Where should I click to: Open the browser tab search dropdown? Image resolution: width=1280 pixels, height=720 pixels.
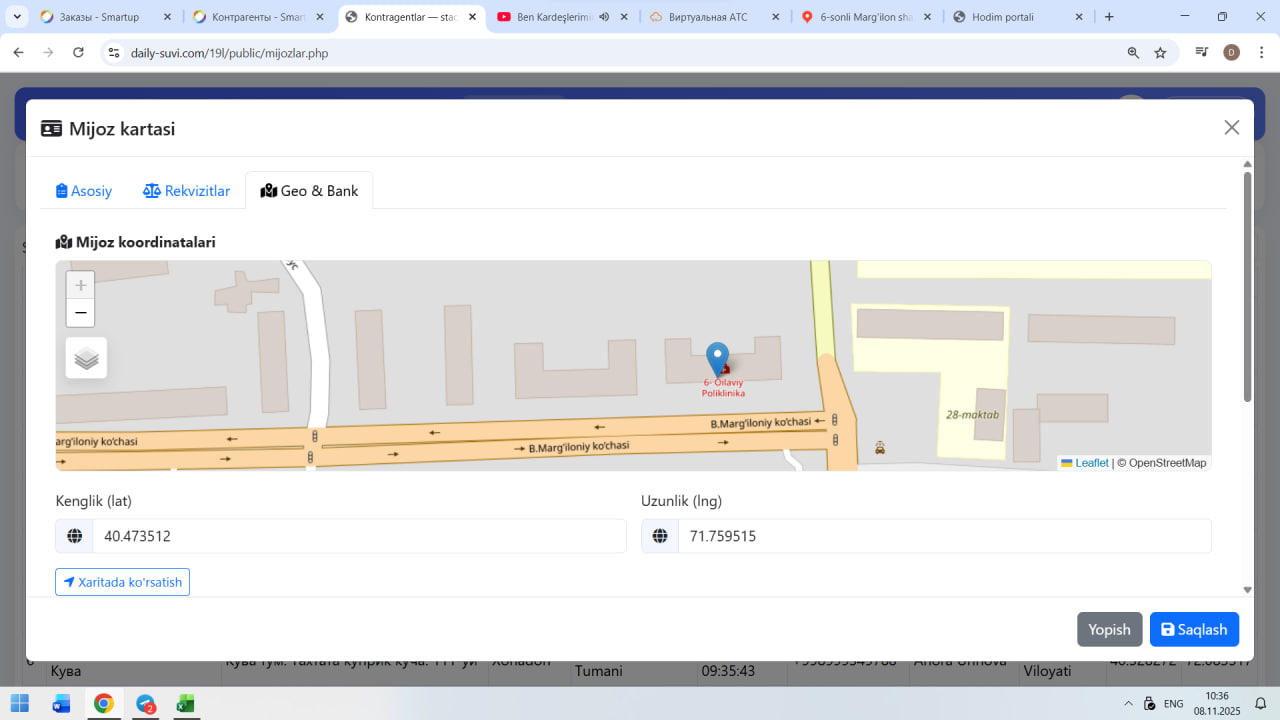17,17
